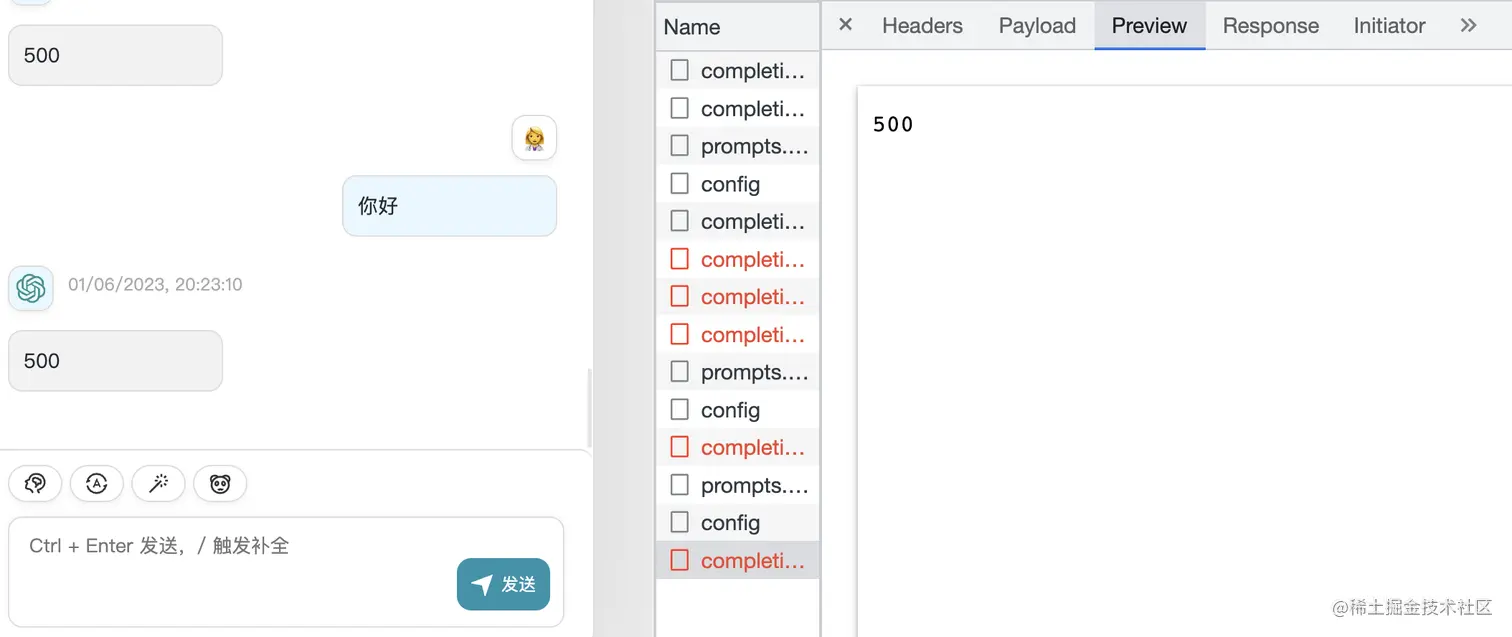Click the brain head icon button
The image size is (1512, 637).
(35, 484)
